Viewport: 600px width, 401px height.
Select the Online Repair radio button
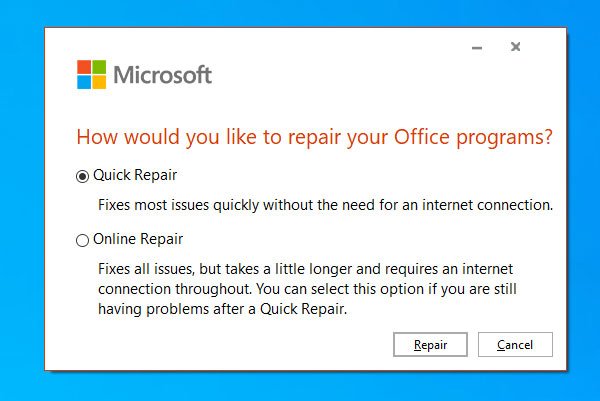[x=82, y=240]
